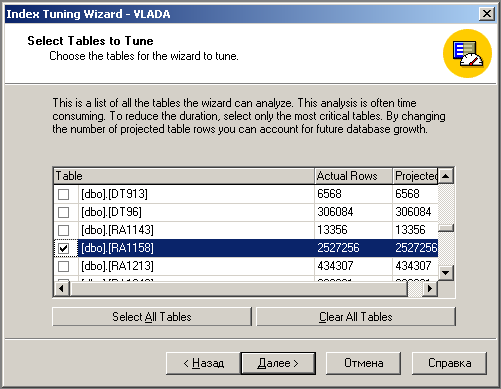501x389 pixels.
Task: Uncheck the [dbo].[RA1158] checkbox
Action: pyautogui.click(x=63, y=248)
